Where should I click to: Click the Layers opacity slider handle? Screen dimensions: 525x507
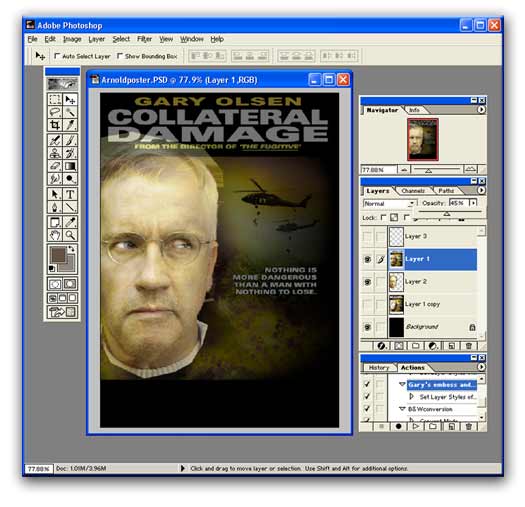tap(447, 214)
